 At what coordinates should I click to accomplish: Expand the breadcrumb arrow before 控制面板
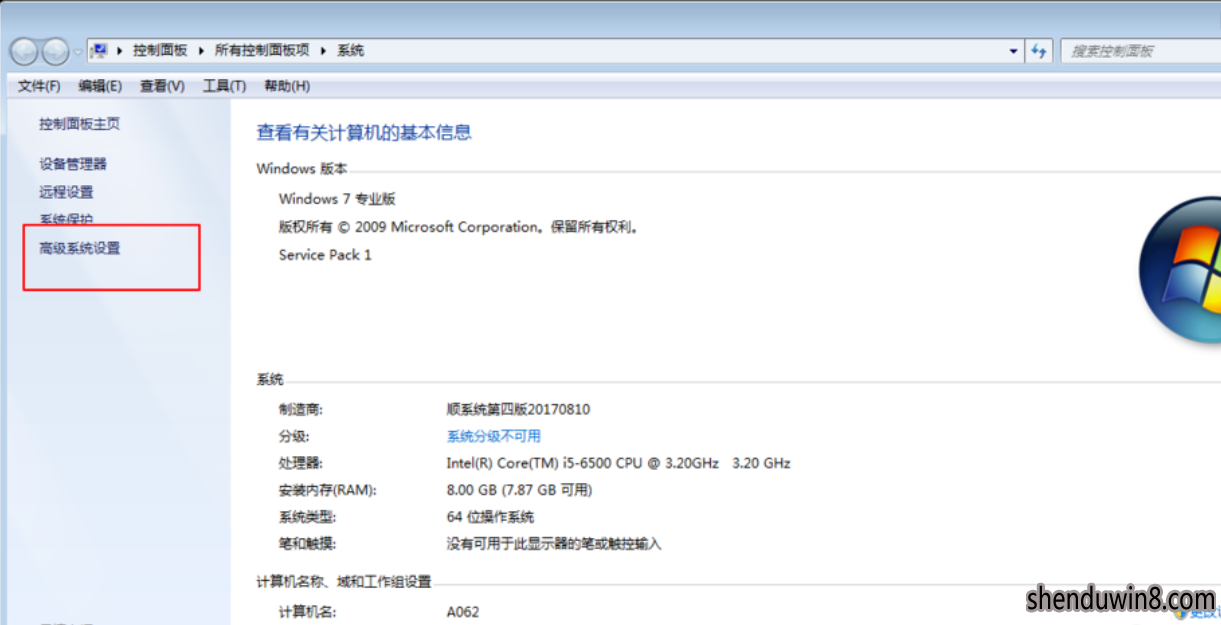(120, 50)
